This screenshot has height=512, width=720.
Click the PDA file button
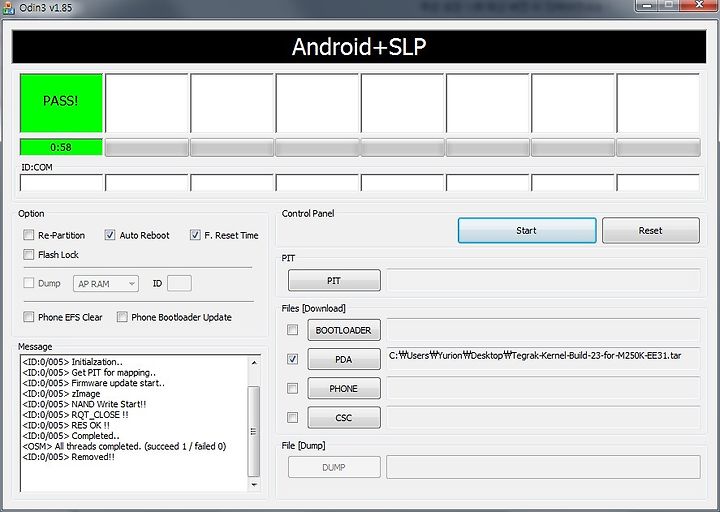[x=344, y=359]
